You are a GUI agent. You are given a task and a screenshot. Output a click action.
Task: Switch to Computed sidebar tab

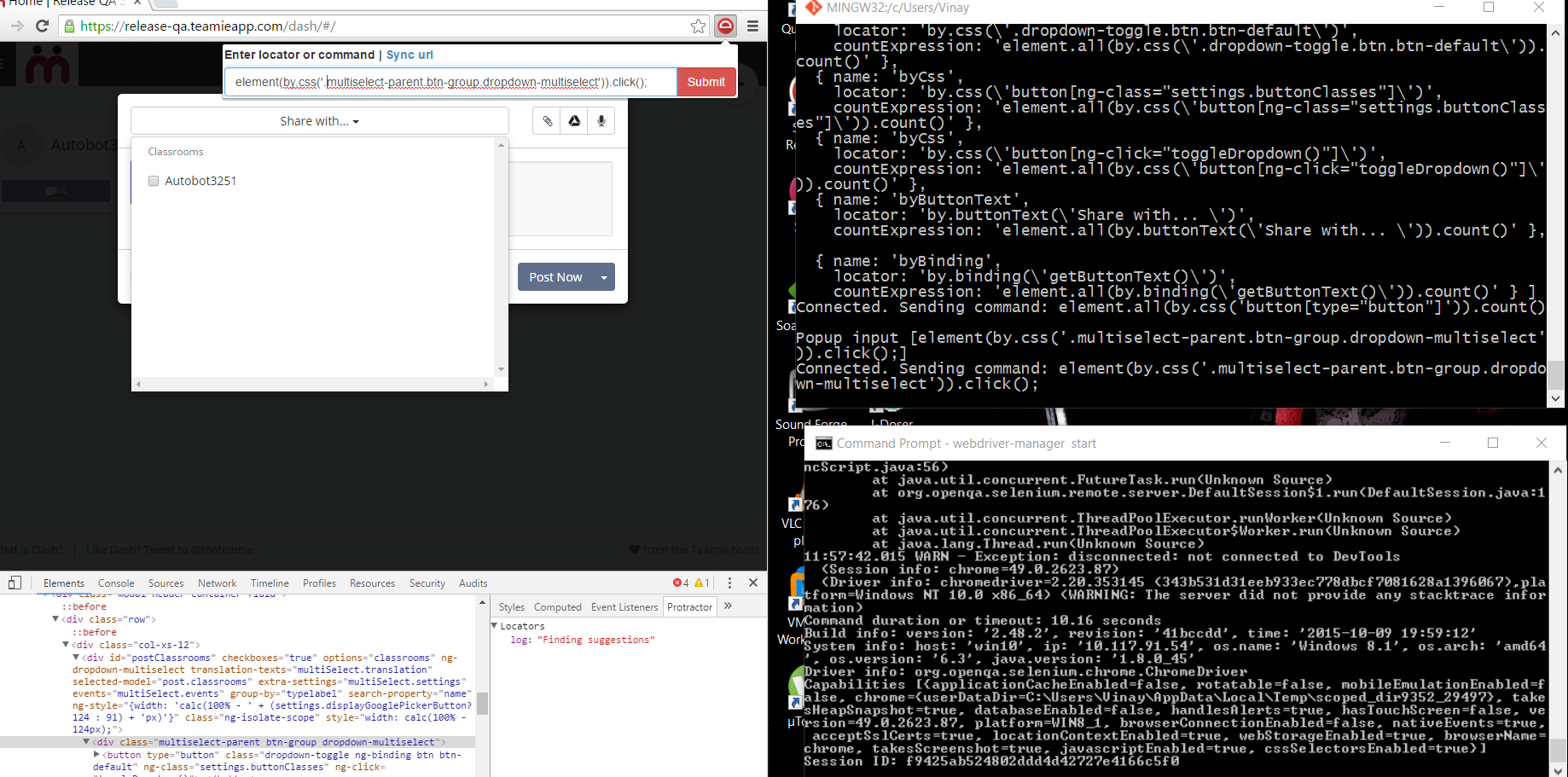557,607
